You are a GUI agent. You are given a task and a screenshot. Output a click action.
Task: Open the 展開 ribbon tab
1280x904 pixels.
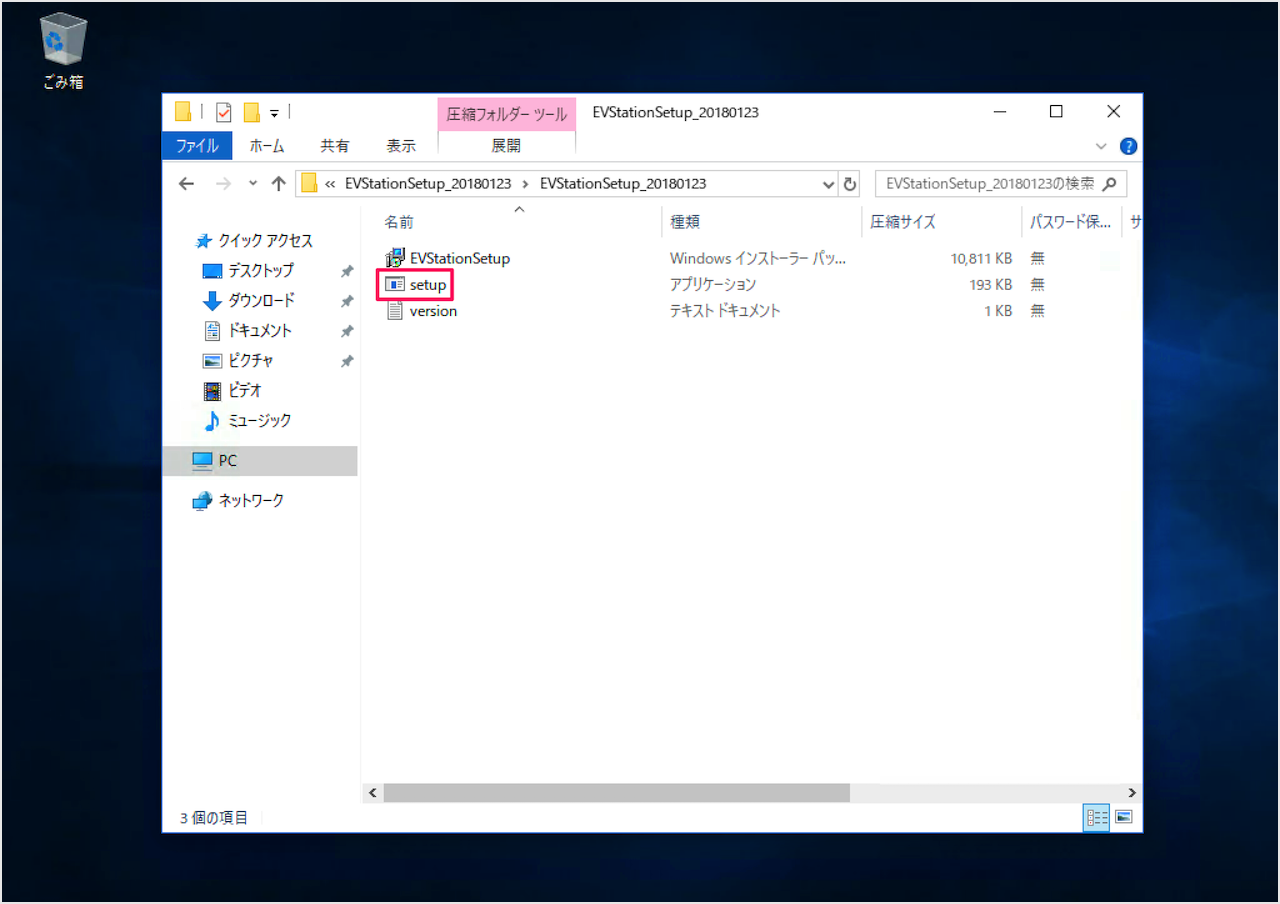pyautogui.click(x=506, y=146)
